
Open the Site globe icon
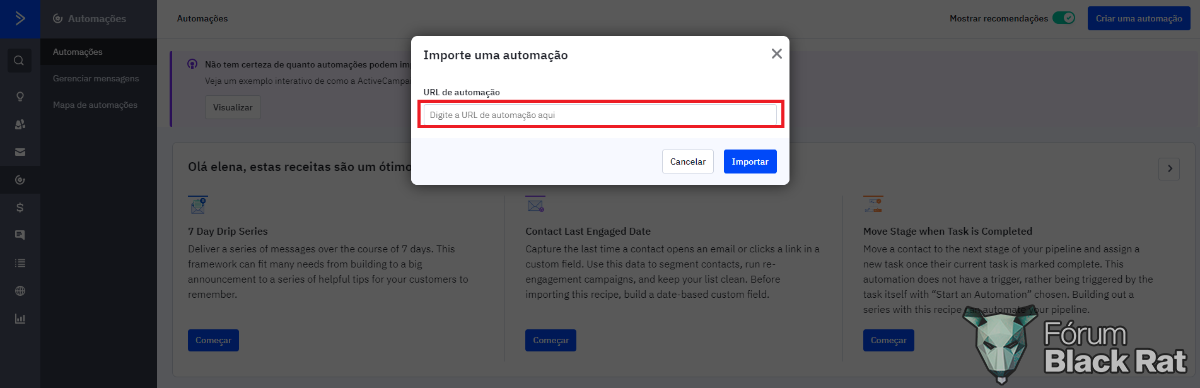[x=20, y=291]
